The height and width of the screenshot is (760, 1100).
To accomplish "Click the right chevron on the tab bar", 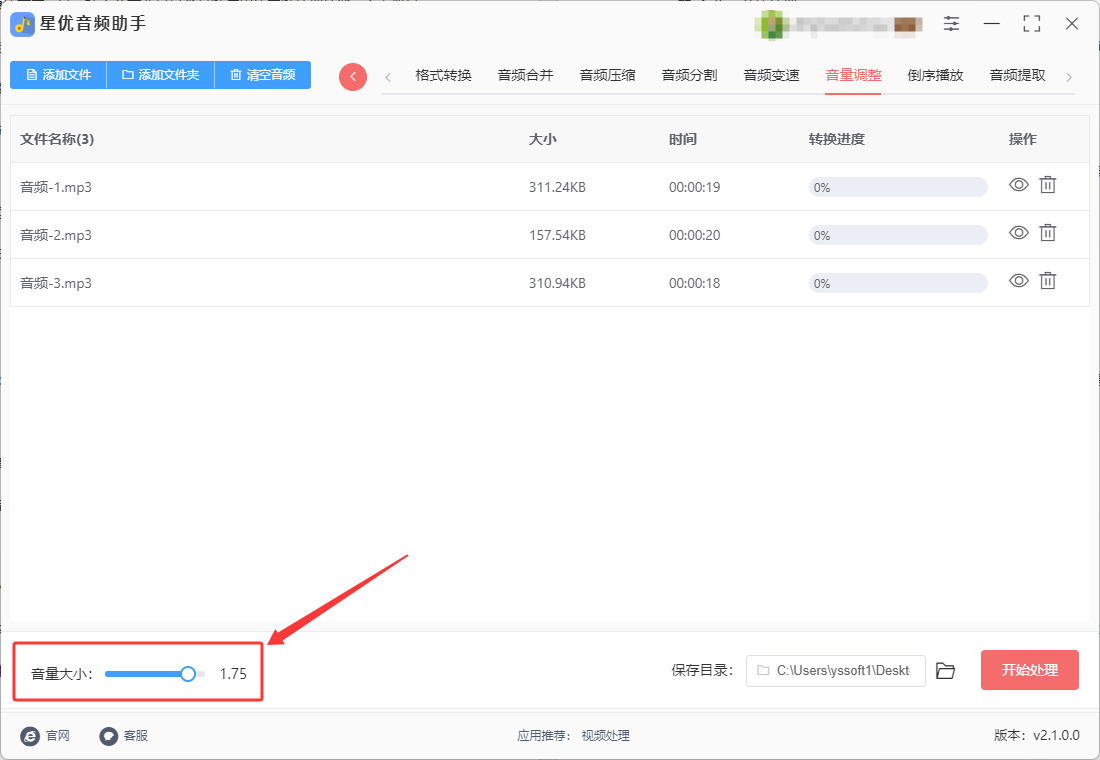I will [x=1068, y=77].
